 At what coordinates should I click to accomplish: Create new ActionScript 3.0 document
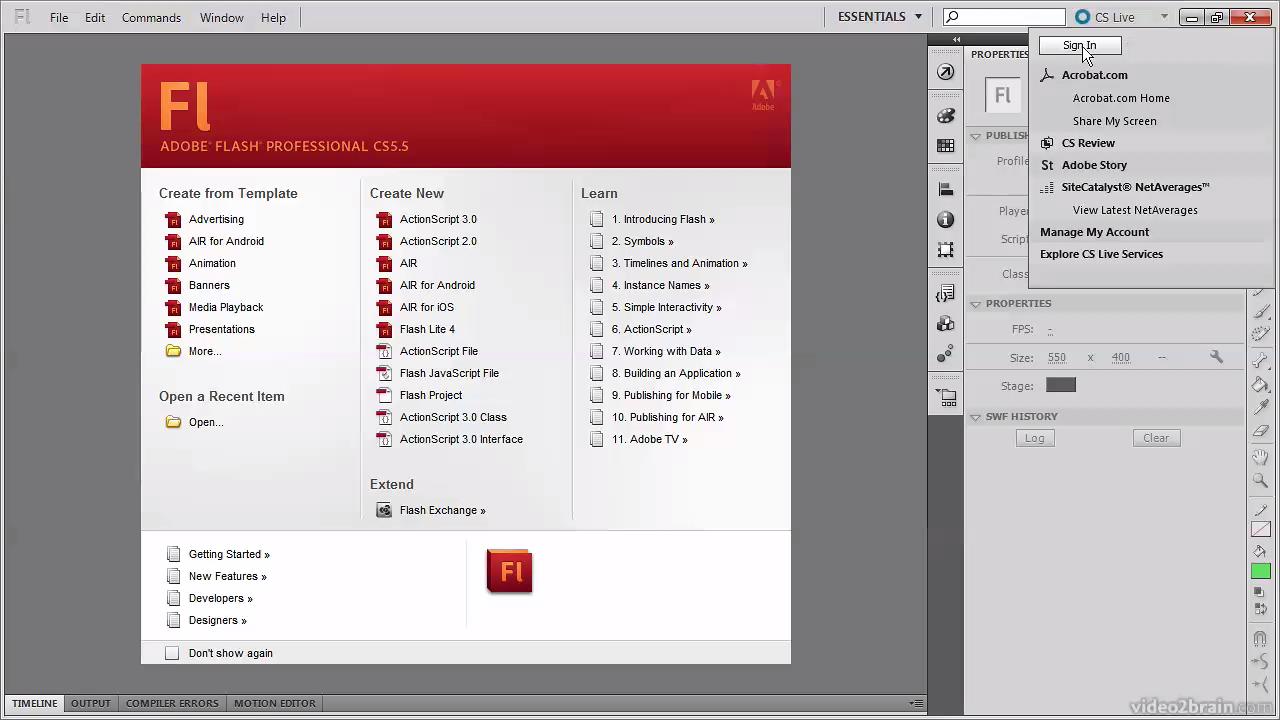pyautogui.click(x=438, y=219)
